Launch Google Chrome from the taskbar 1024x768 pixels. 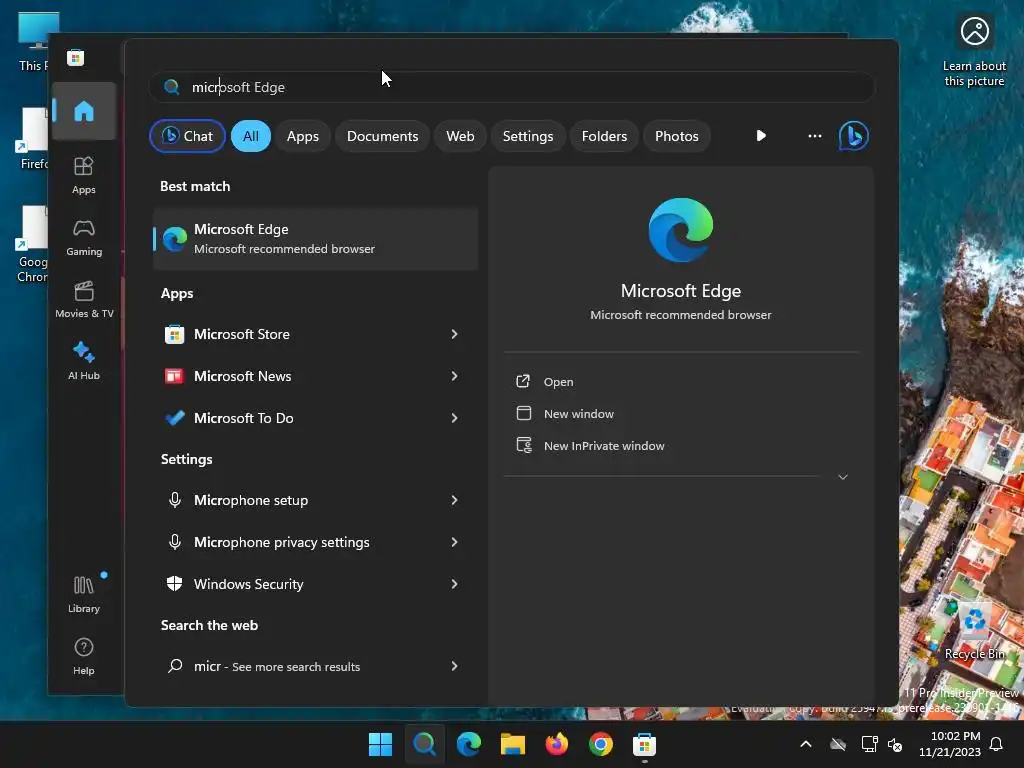[601, 744]
